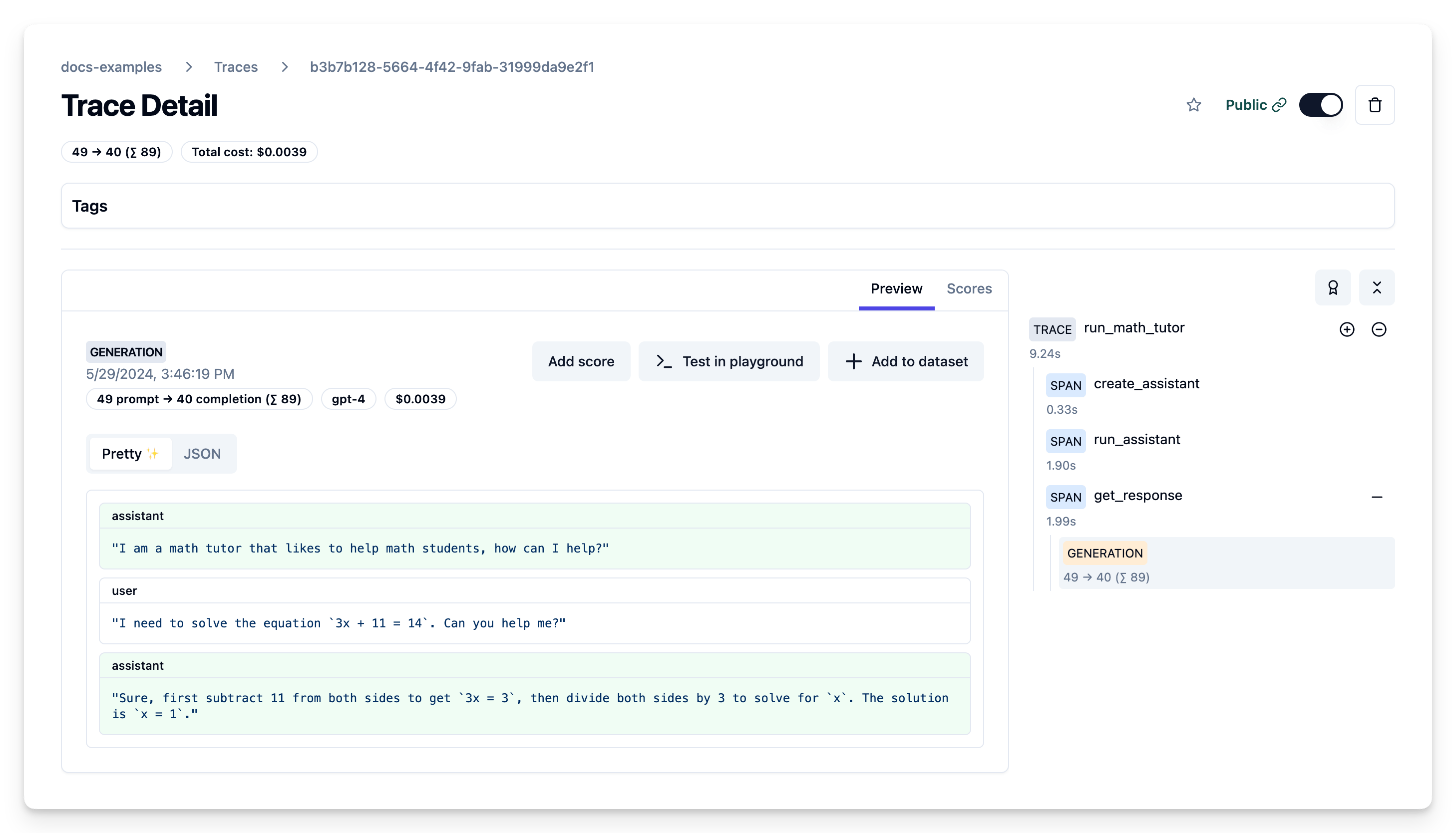Select the run_math_tutor trace node

[x=1134, y=328]
